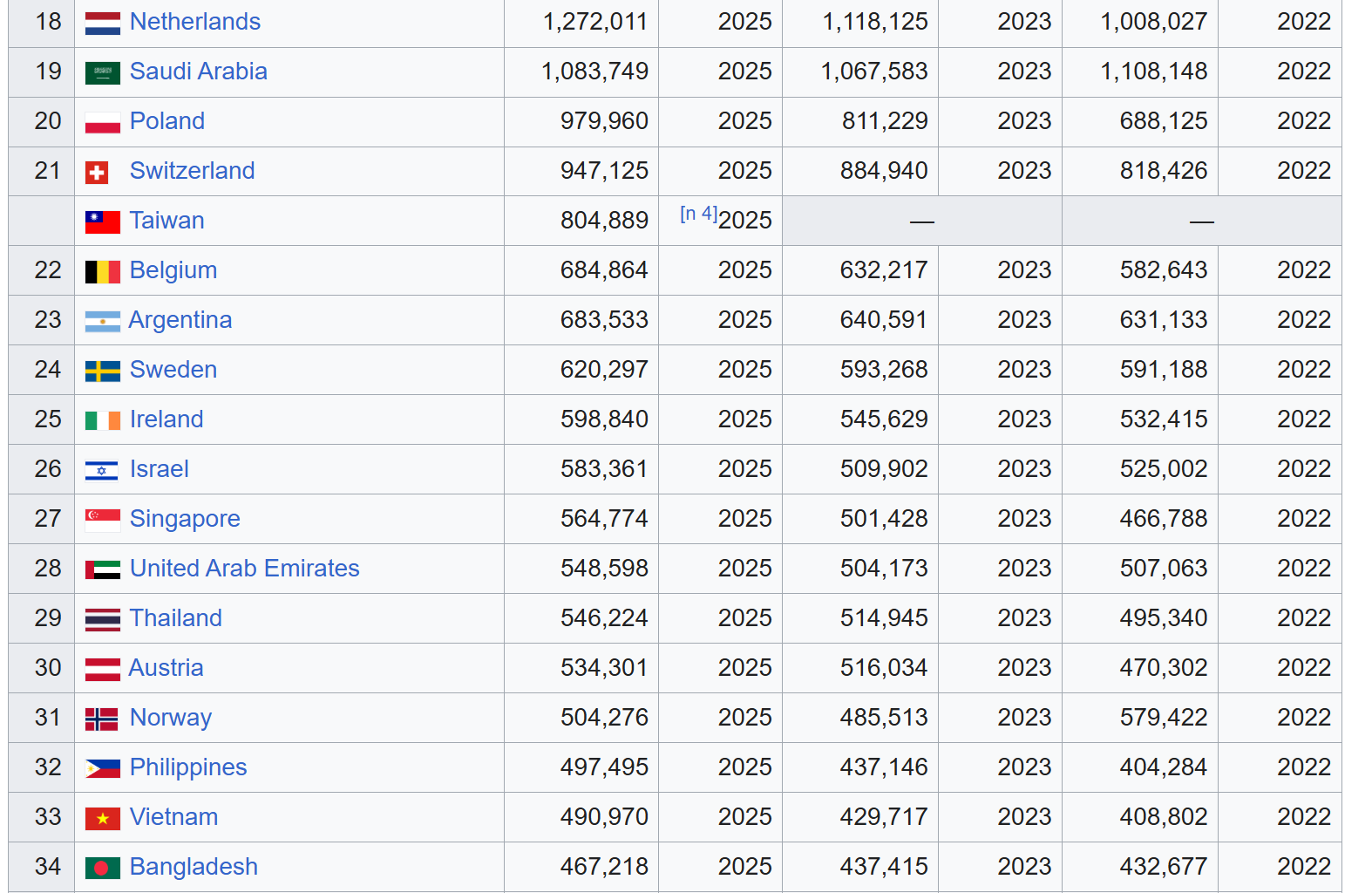Viewport: 1372px width, 893px height.
Task: Select UAE value 504,173
Action: click(884, 569)
